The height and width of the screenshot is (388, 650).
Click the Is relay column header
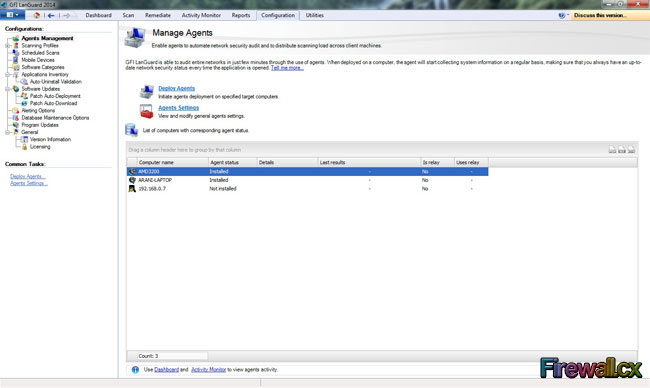[437, 162]
